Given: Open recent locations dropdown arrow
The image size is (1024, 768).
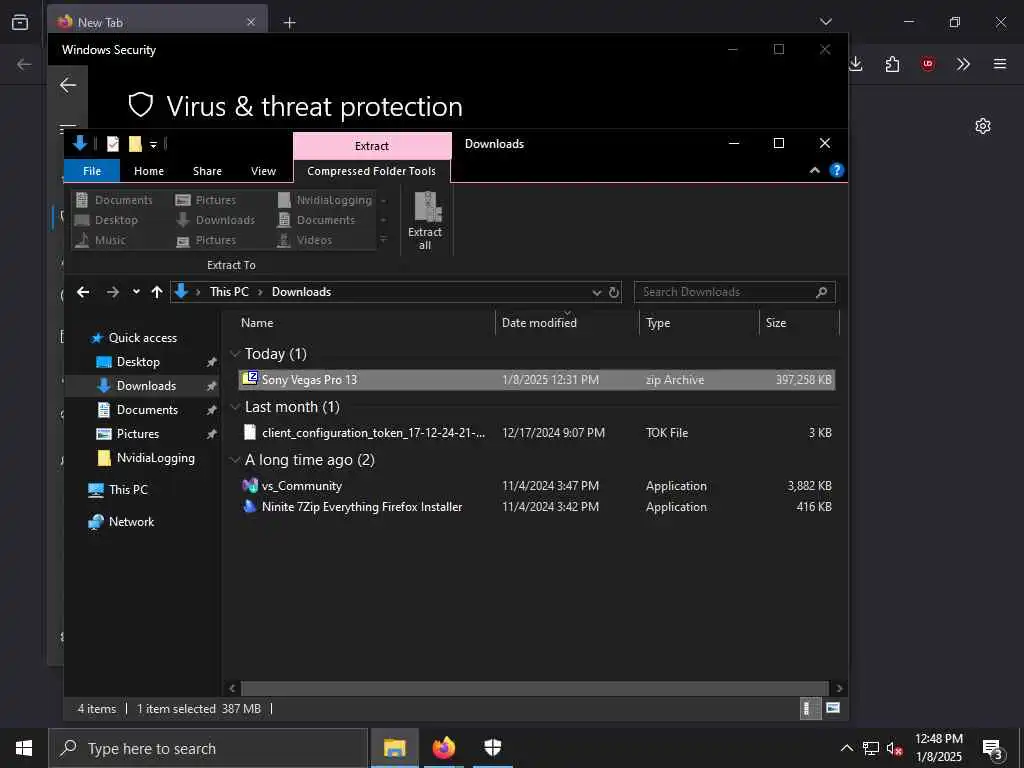Looking at the screenshot, I should [x=136, y=292].
